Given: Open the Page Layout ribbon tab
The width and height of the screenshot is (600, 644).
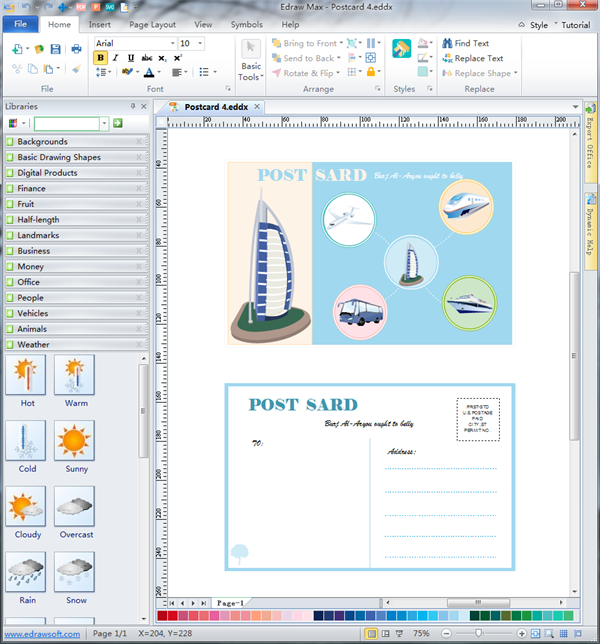Looking at the screenshot, I should (151, 23).
